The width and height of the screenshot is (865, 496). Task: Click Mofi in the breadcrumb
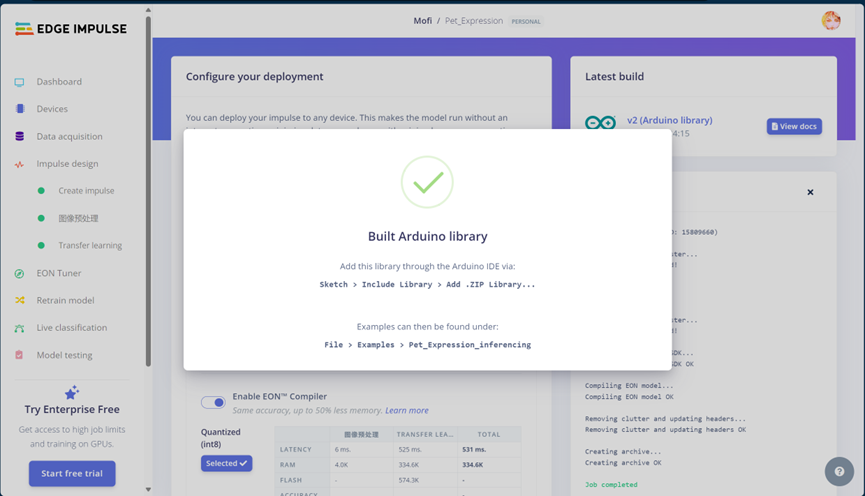[423, 21]
